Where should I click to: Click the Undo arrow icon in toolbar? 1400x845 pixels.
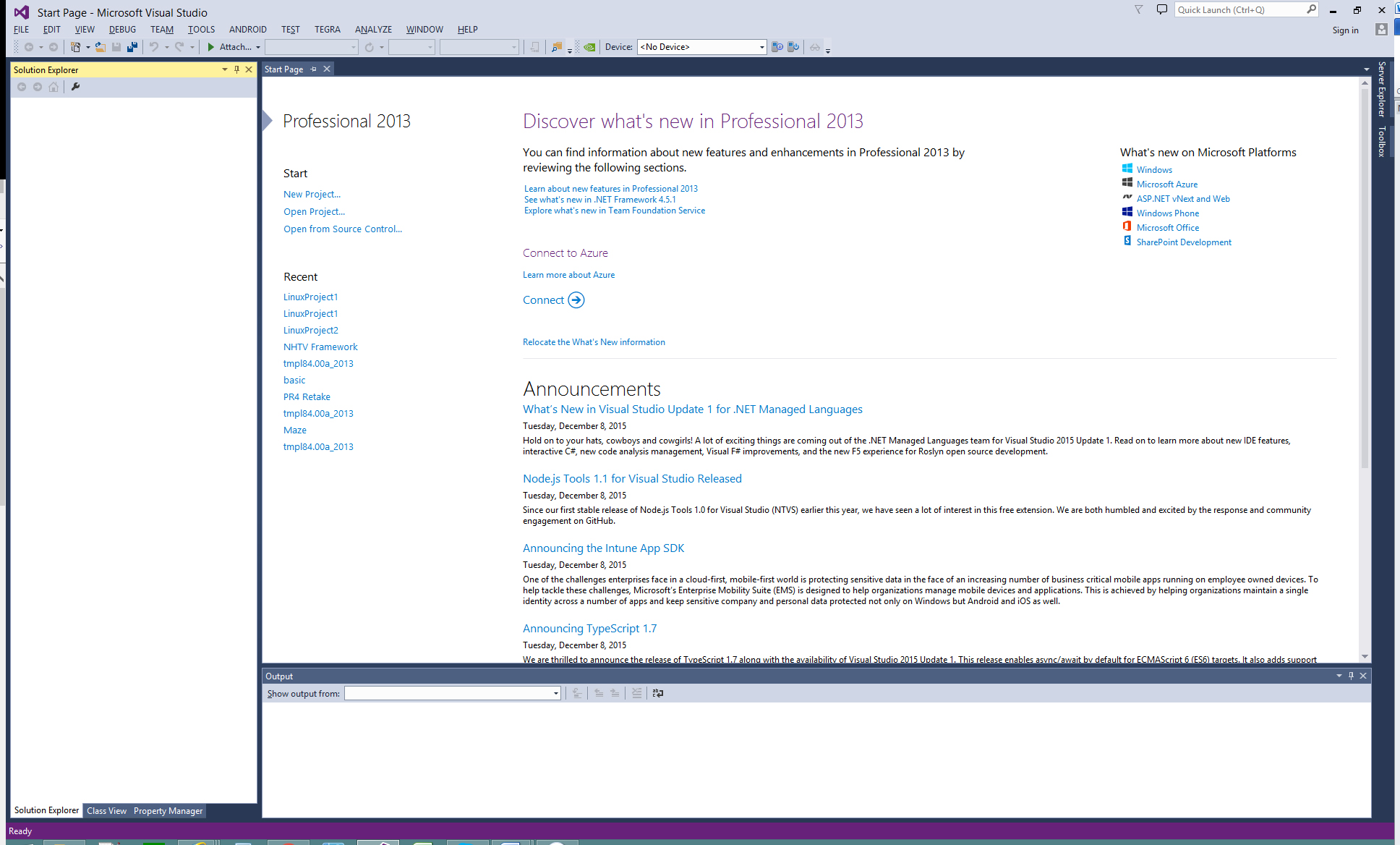pos(154,47)
